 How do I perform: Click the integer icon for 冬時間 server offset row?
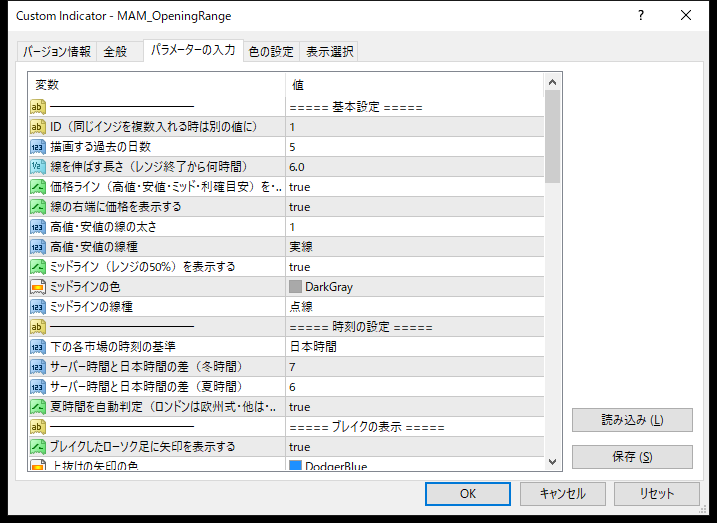coord(38,367)
